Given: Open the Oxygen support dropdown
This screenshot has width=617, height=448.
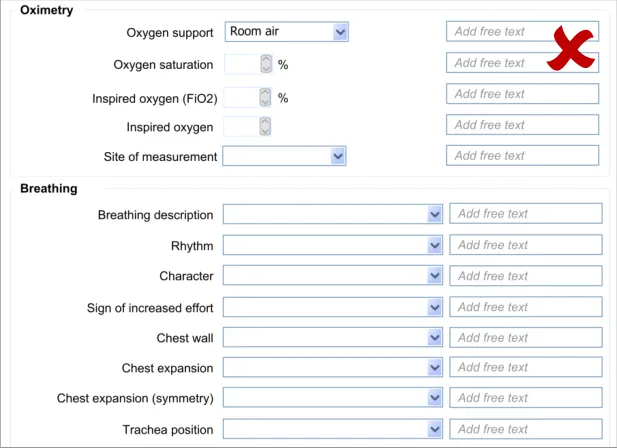Looking at the screenshot, I should [286, 32].
